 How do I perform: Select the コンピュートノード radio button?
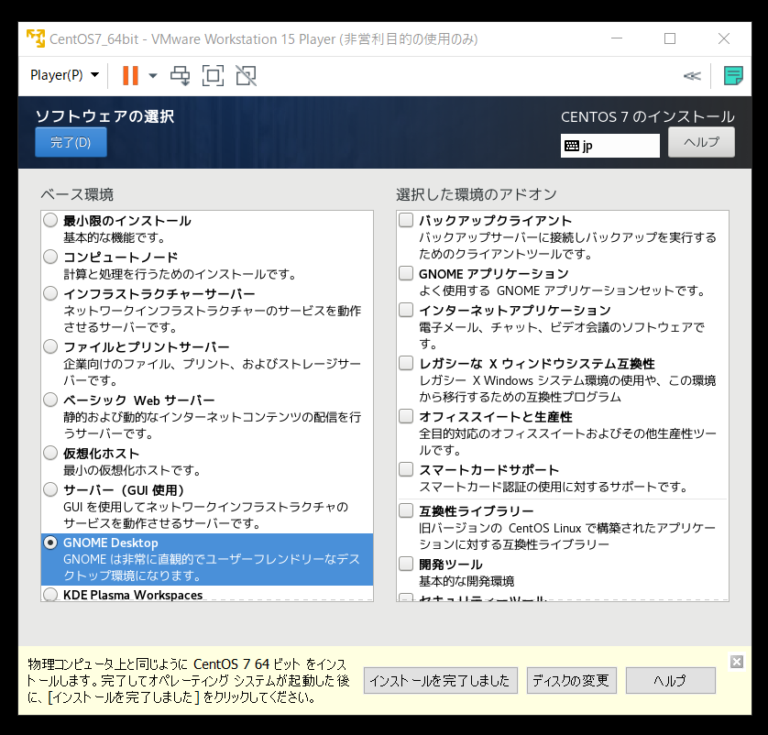coord(50,257)
